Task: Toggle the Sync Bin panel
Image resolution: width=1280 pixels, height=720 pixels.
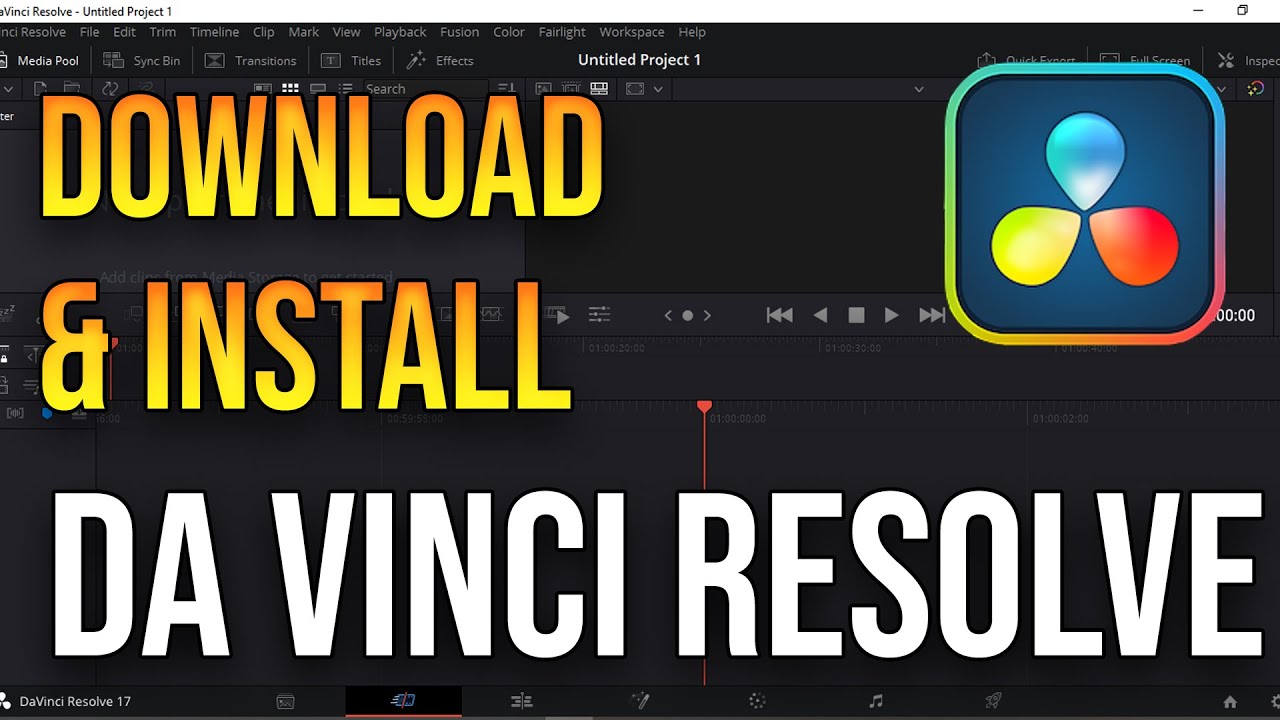Action: point(143,61)
